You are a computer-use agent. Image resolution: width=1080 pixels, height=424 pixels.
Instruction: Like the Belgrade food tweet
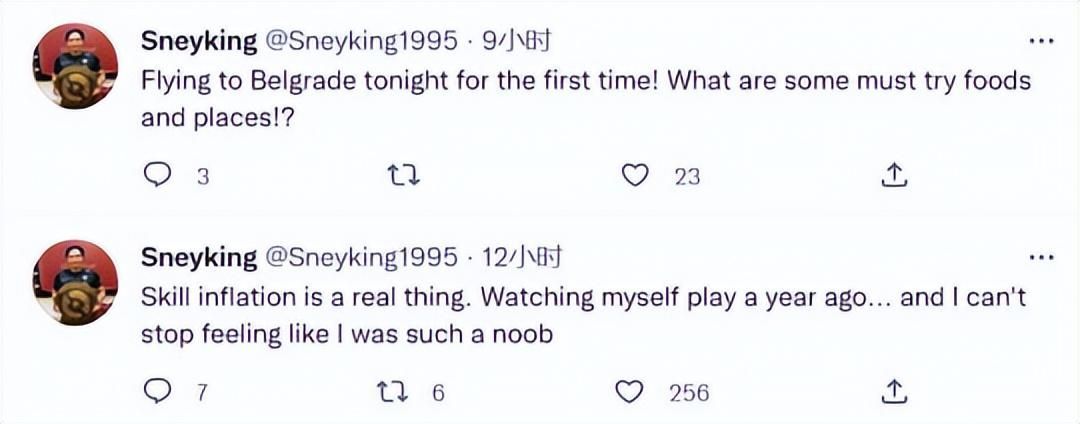tap(633, 177)
